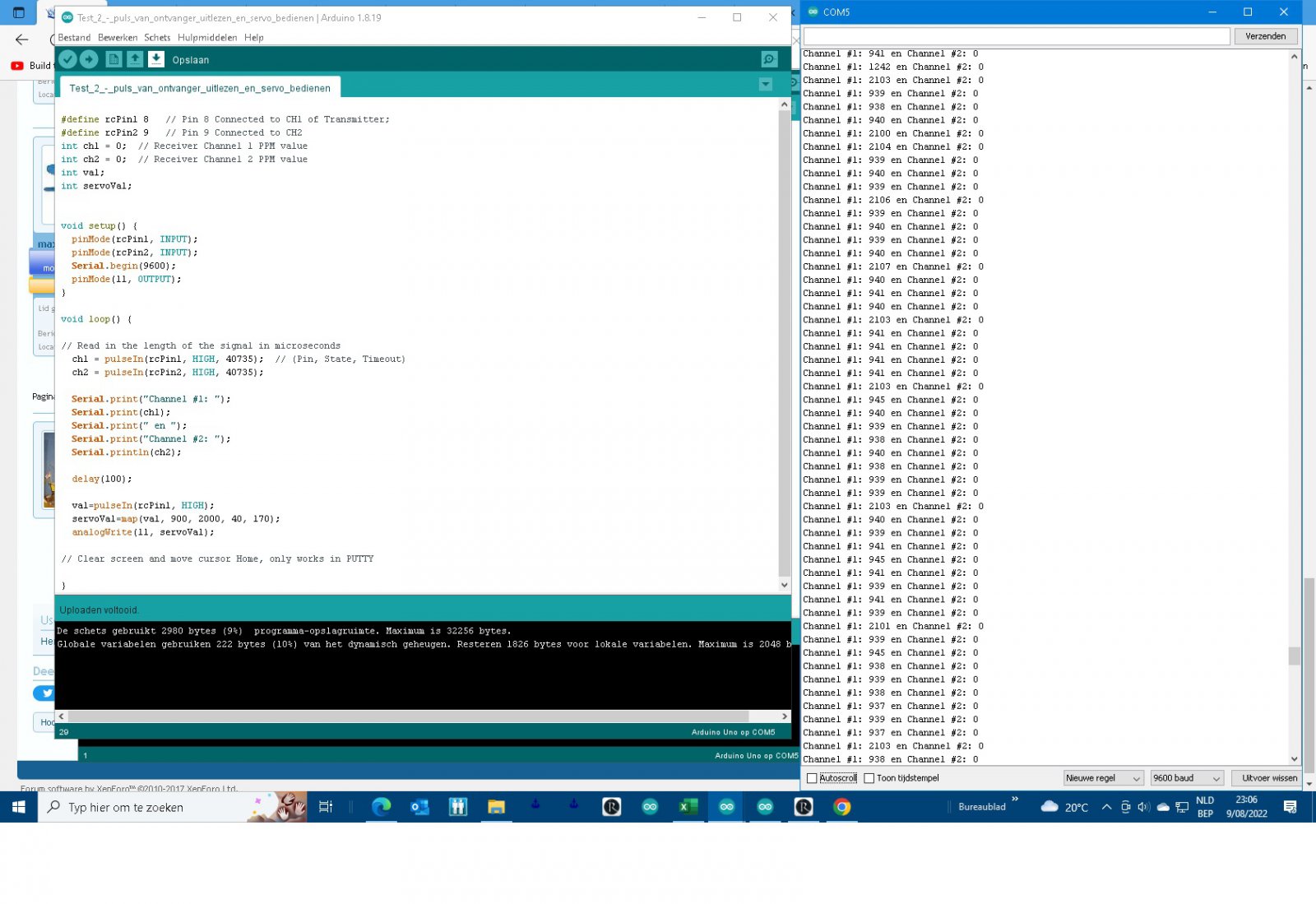The image size is (1316, 904).
Task: Open Task View on the taskbar
Action: (326, 807)
